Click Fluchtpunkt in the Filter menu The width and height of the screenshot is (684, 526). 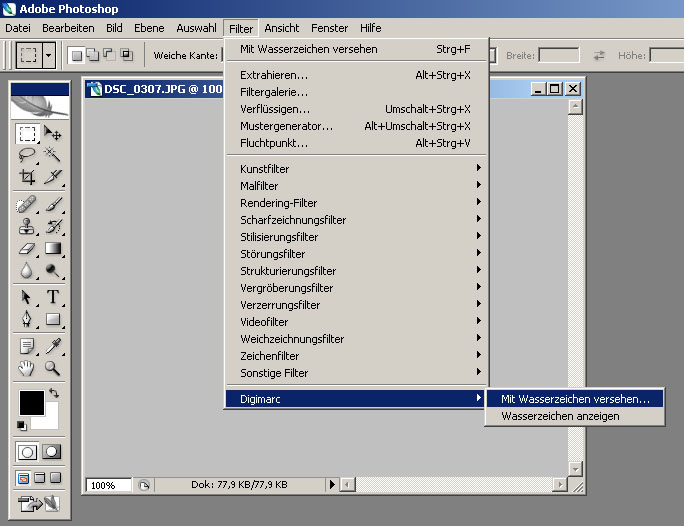pos(356,143)
